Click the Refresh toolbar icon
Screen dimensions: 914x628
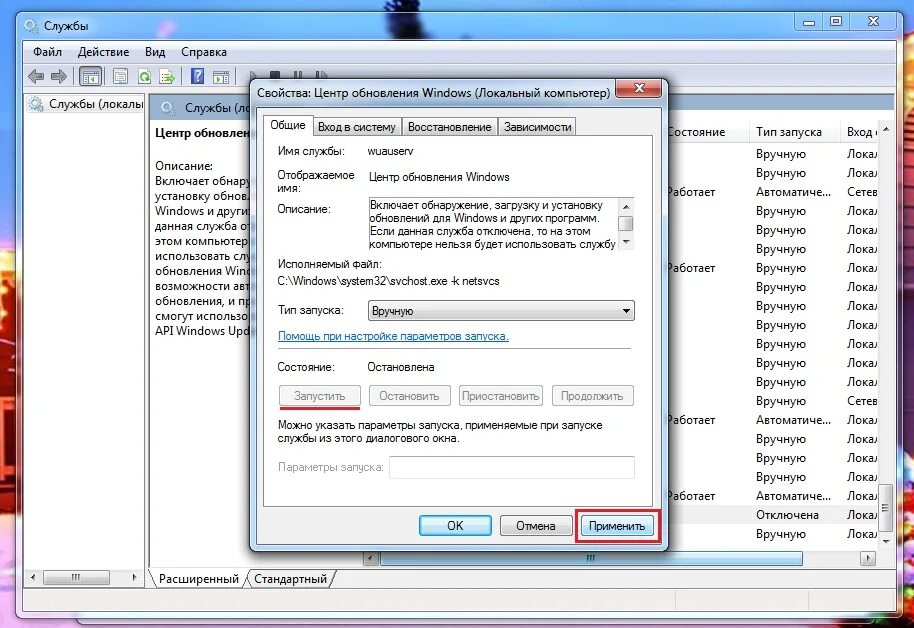click(144, 76)
